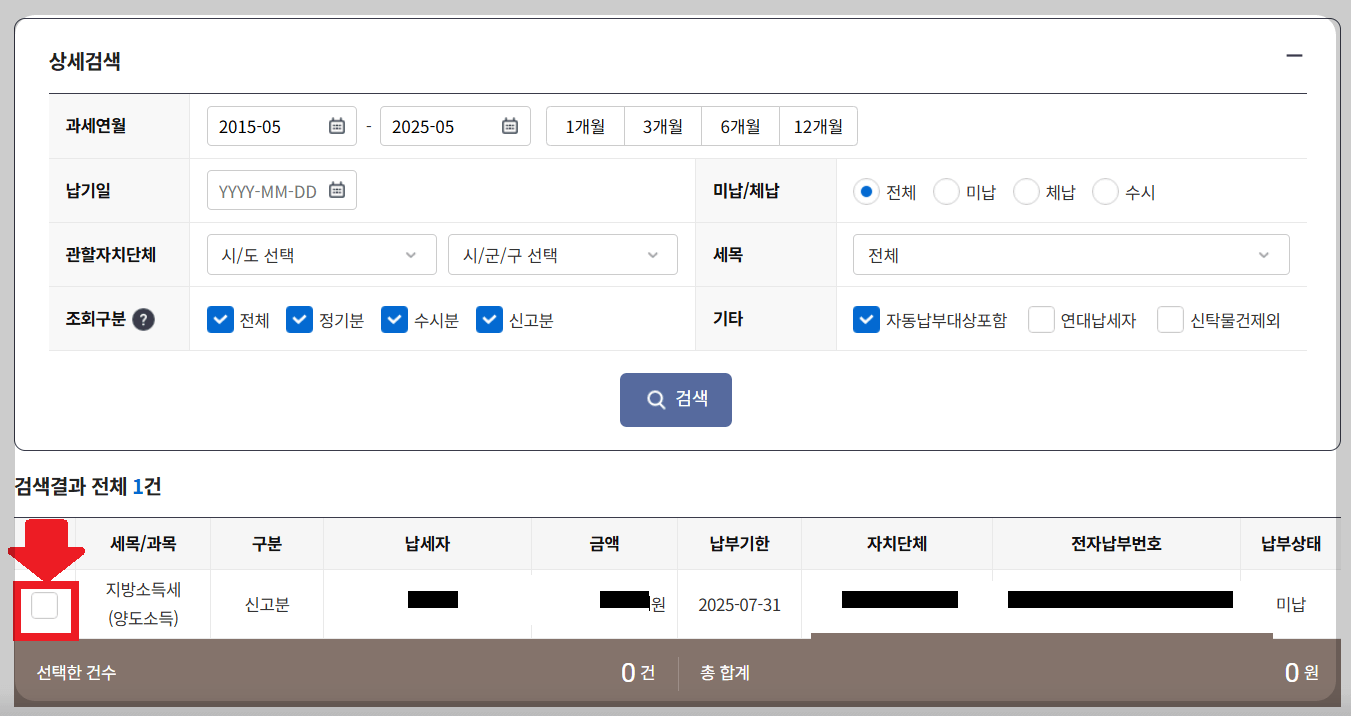Collapse the 상세검색 panel with minus icon

(1294, 55)
